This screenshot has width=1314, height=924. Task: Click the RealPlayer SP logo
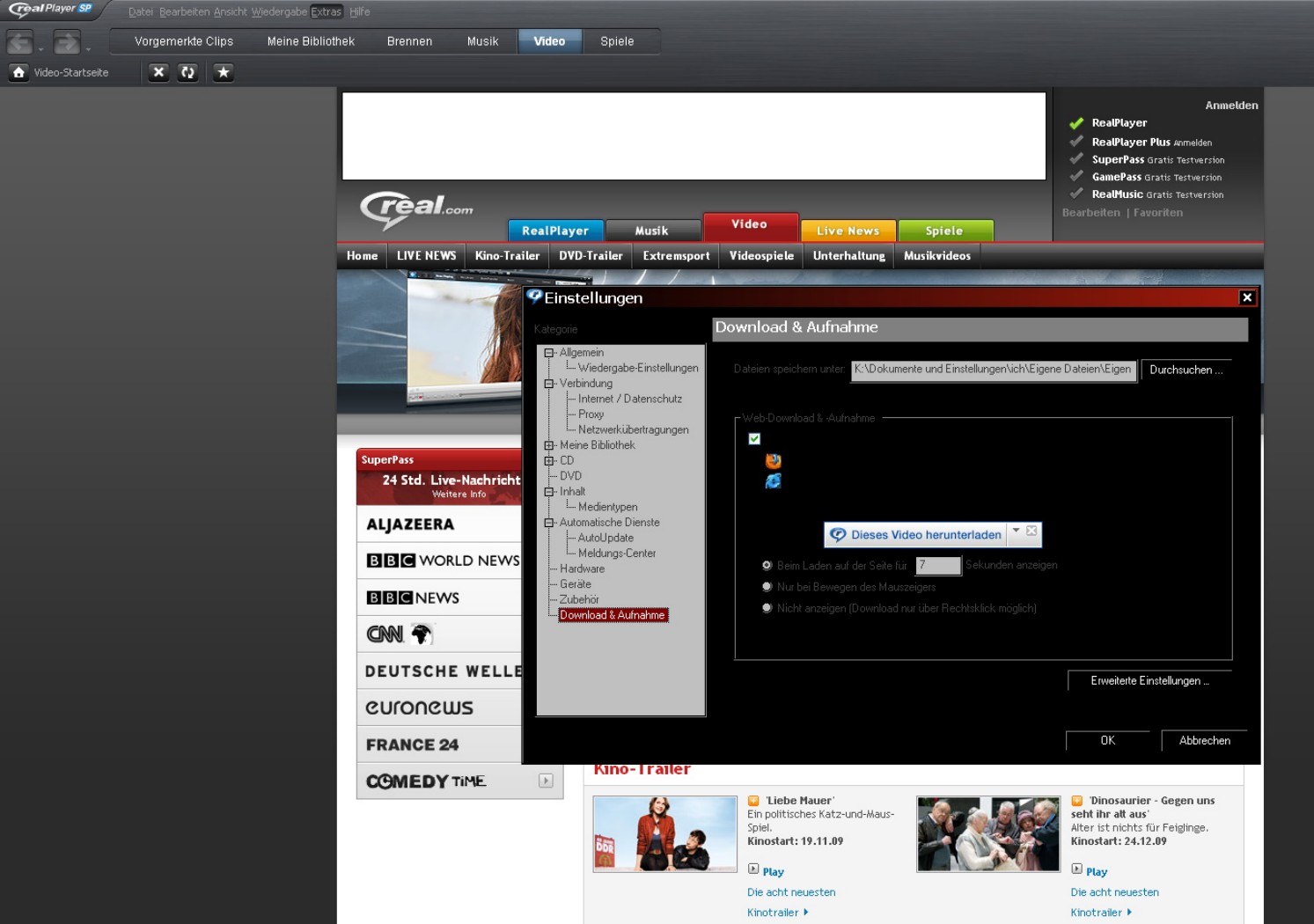(51, 9)
